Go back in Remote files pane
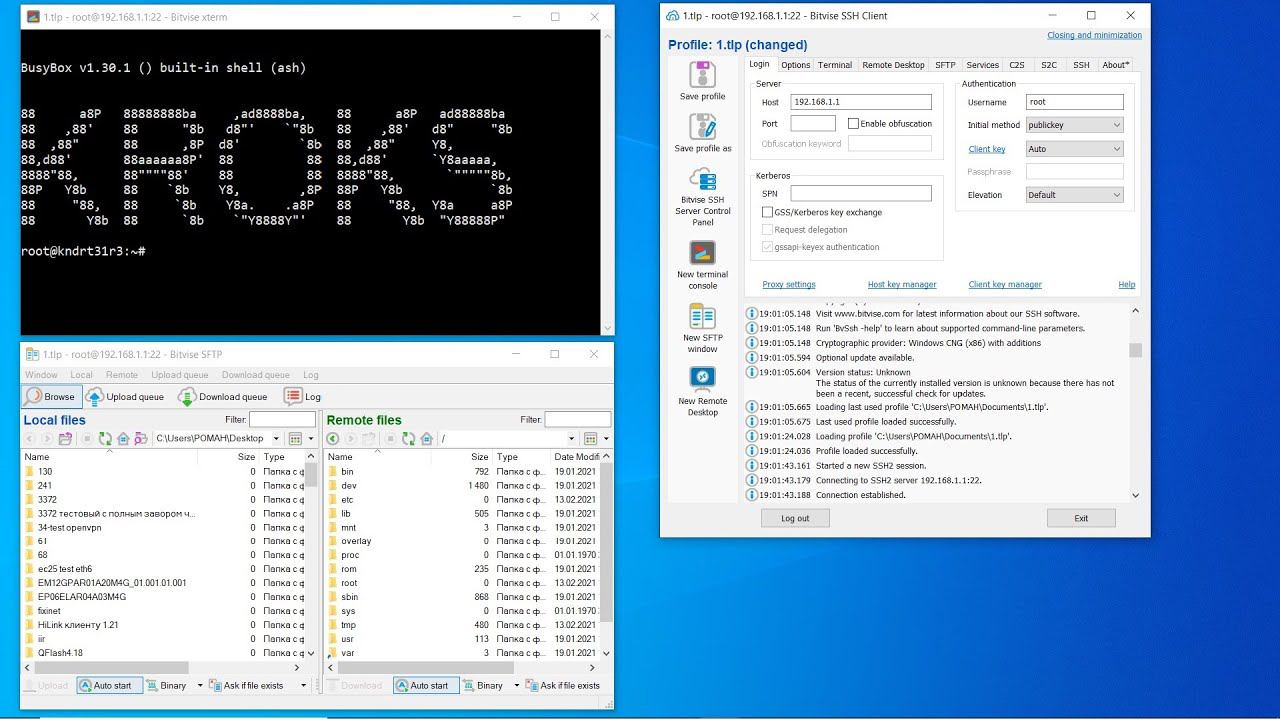Viewport: 1280px width, 720px height. point(333,438)
